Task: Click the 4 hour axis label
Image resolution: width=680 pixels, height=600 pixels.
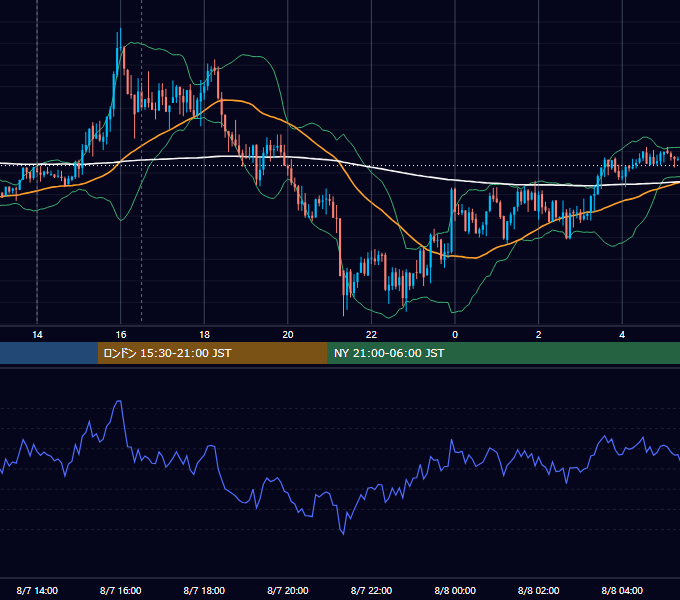Action: click(x=622, y=334)
